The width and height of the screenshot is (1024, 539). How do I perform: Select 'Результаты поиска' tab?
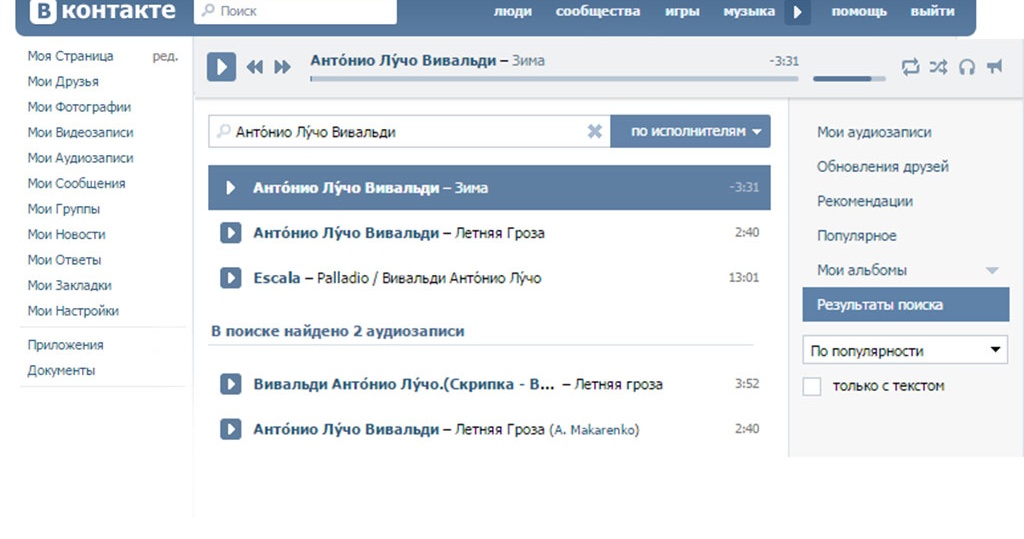click(906, 304)
